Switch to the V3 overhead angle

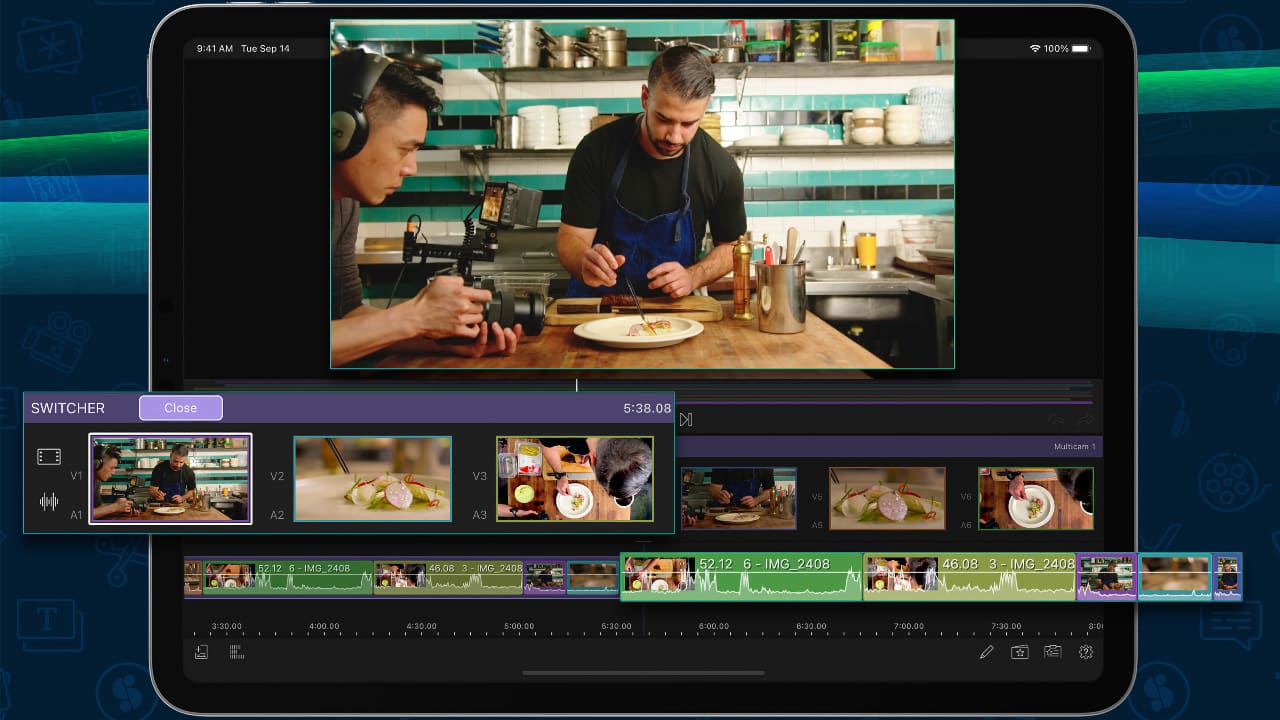click(575, 478)
